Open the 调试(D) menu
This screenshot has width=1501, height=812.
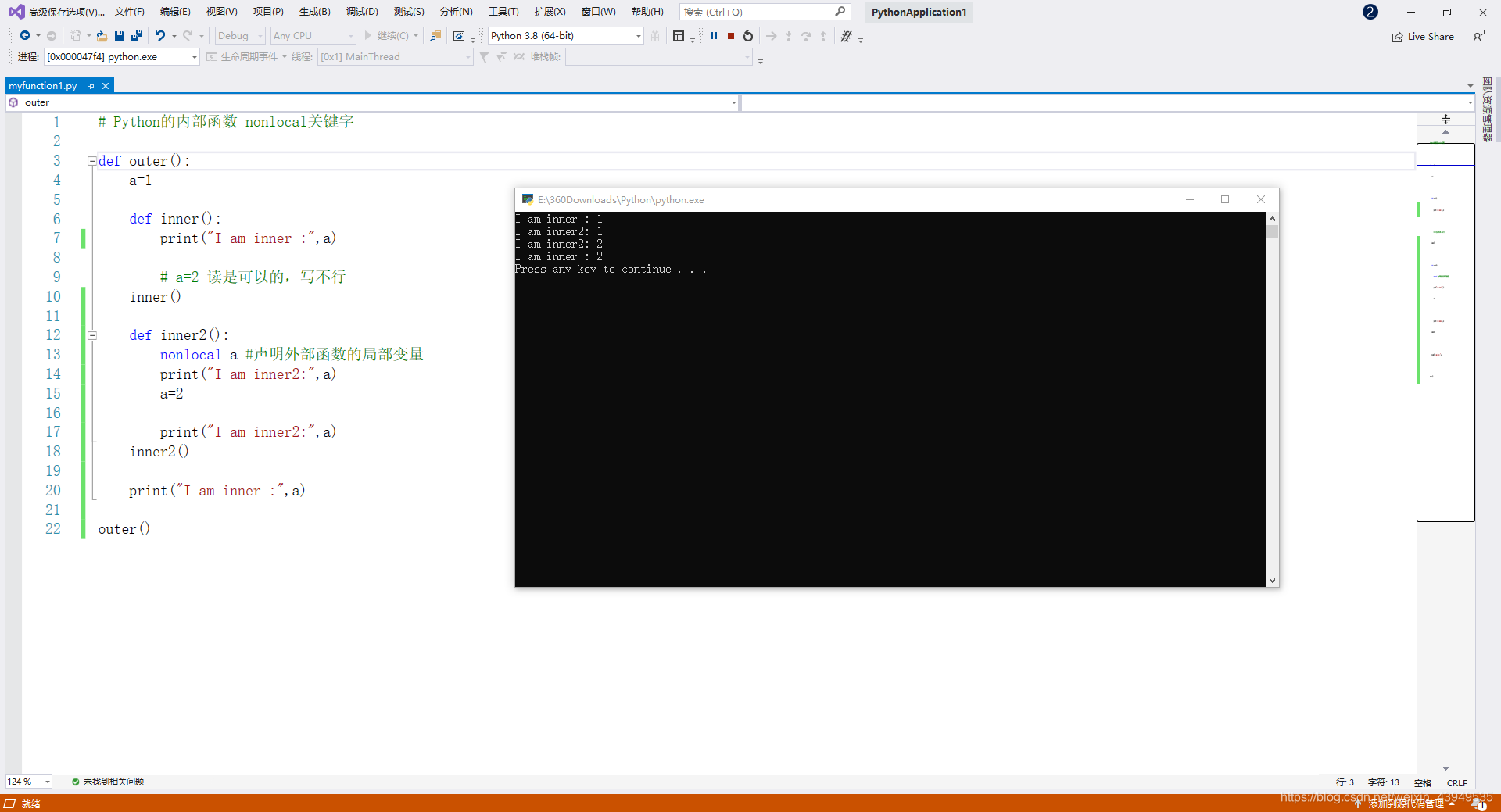point(362,12)
